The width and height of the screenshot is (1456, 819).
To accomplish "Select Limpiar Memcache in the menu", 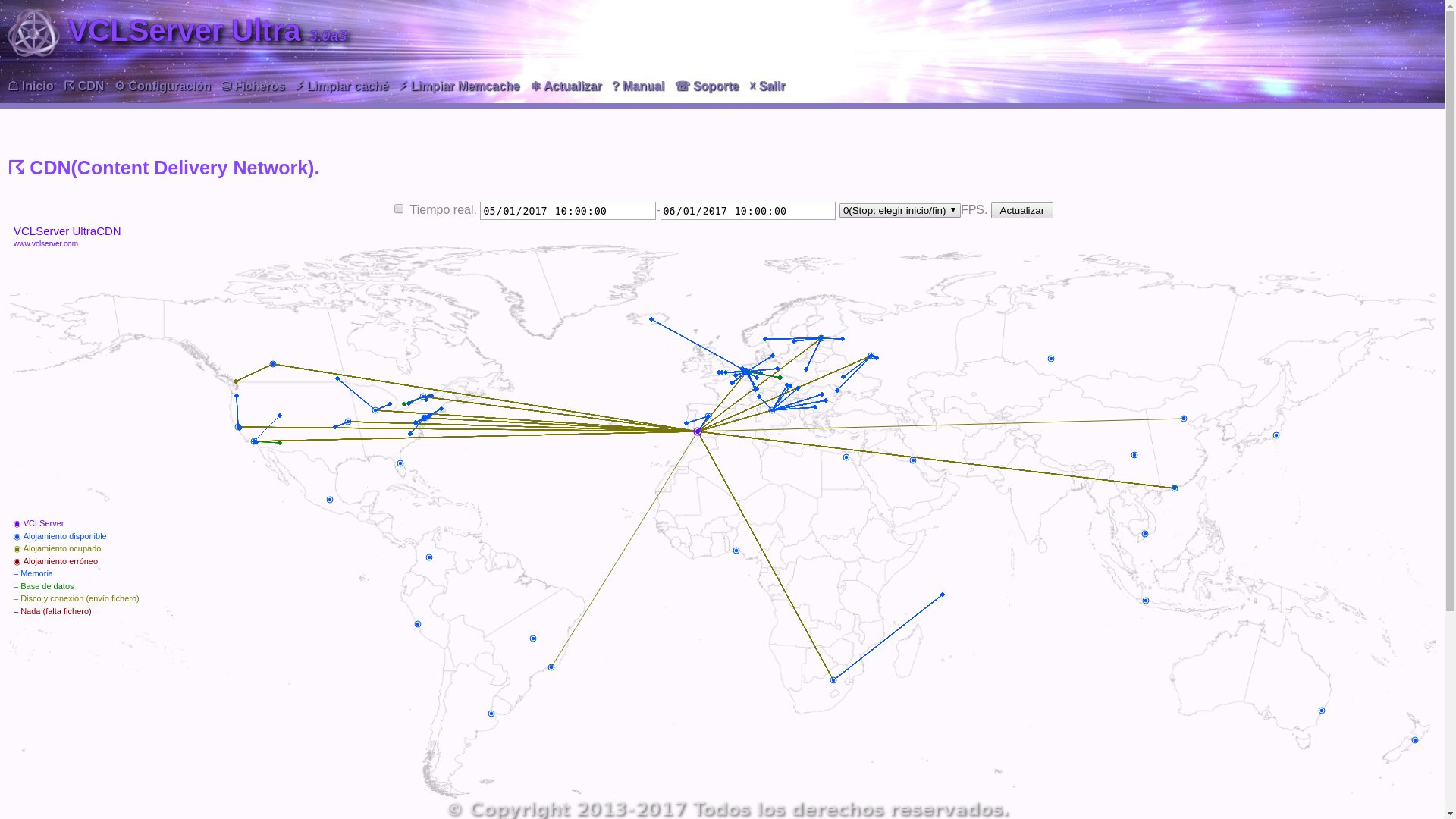I will 460,86.
